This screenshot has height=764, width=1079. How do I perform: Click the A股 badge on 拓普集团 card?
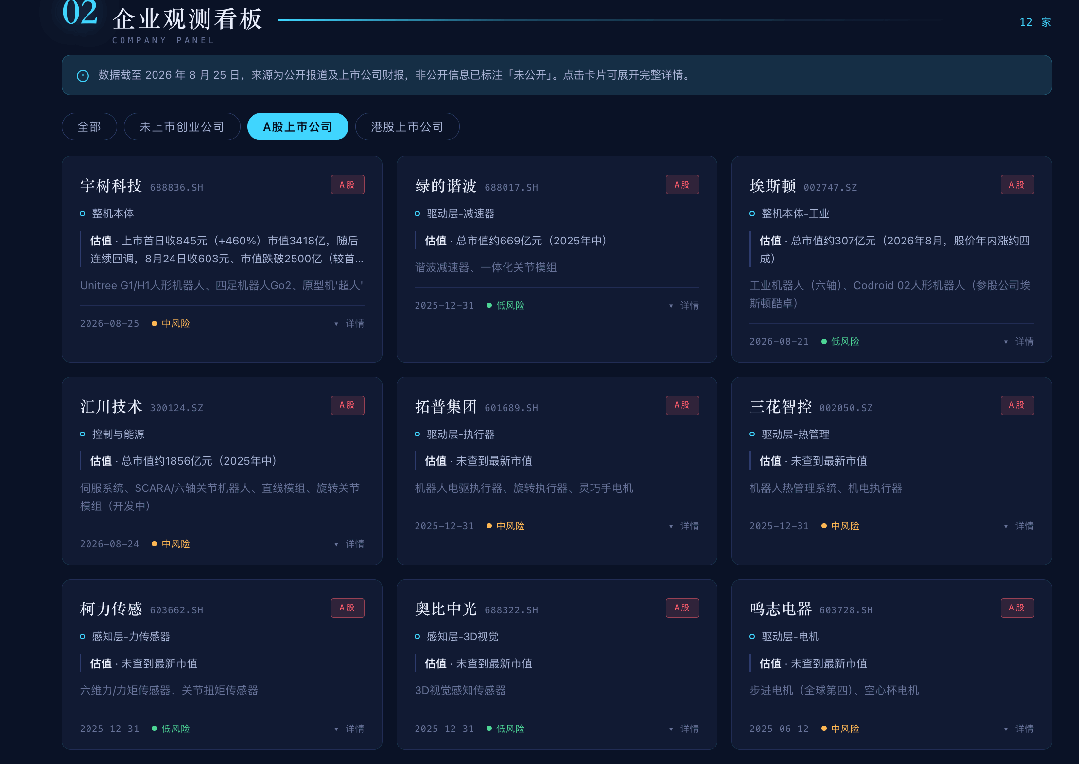[x=682, y=405]
